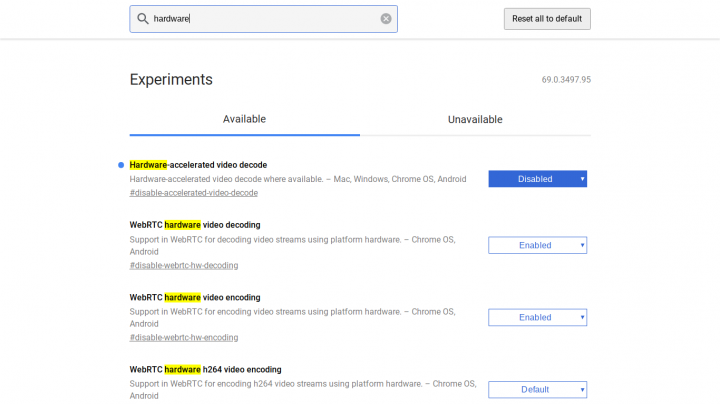This screenshot has height=404, width=720.
Task: Open Hardware-accelerated video decode dropdown
Action: click(x=538, y=179)
